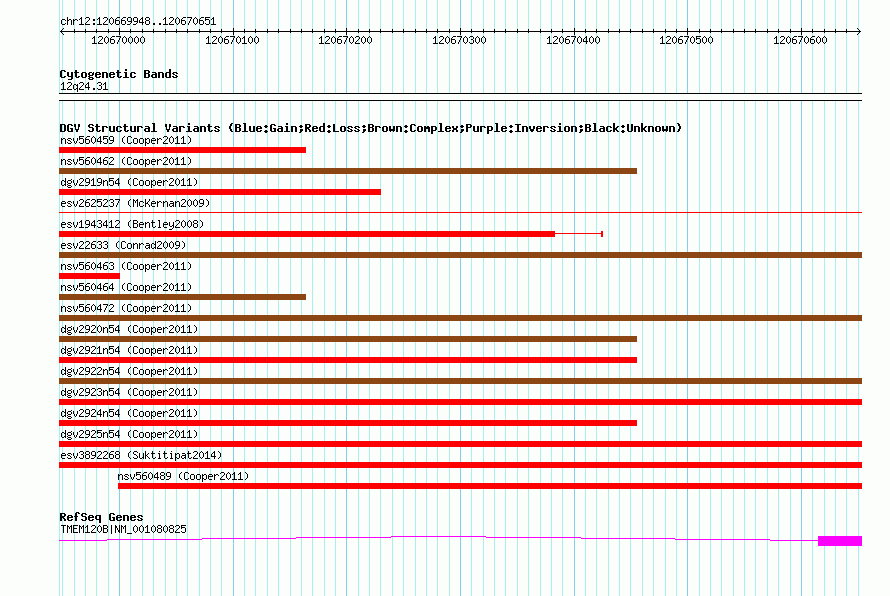Viewport: 890px width, 596px height.
Task: Click ruler position 120670300
Action: (459, 40)
